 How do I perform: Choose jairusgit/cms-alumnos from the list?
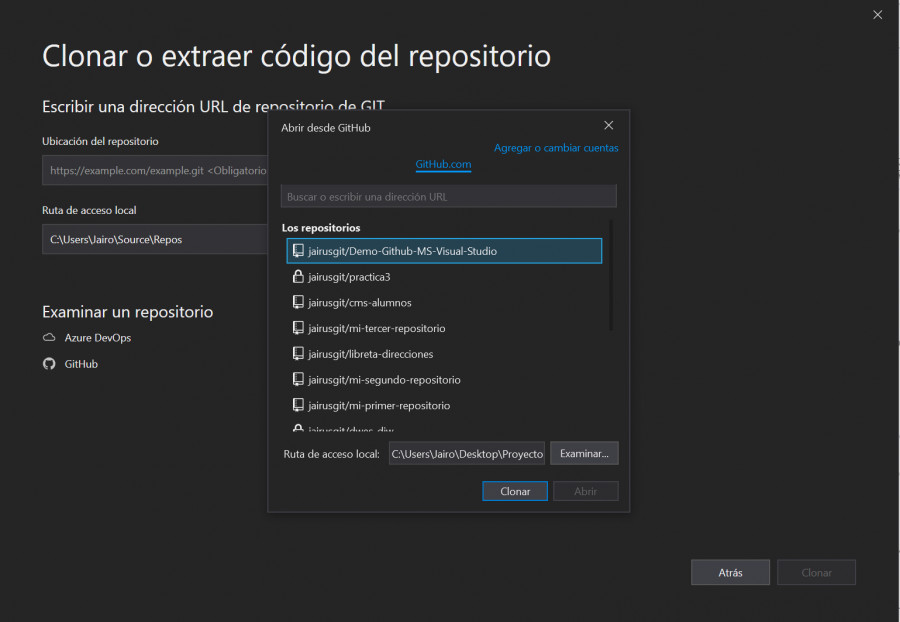[x=444, y=302]
